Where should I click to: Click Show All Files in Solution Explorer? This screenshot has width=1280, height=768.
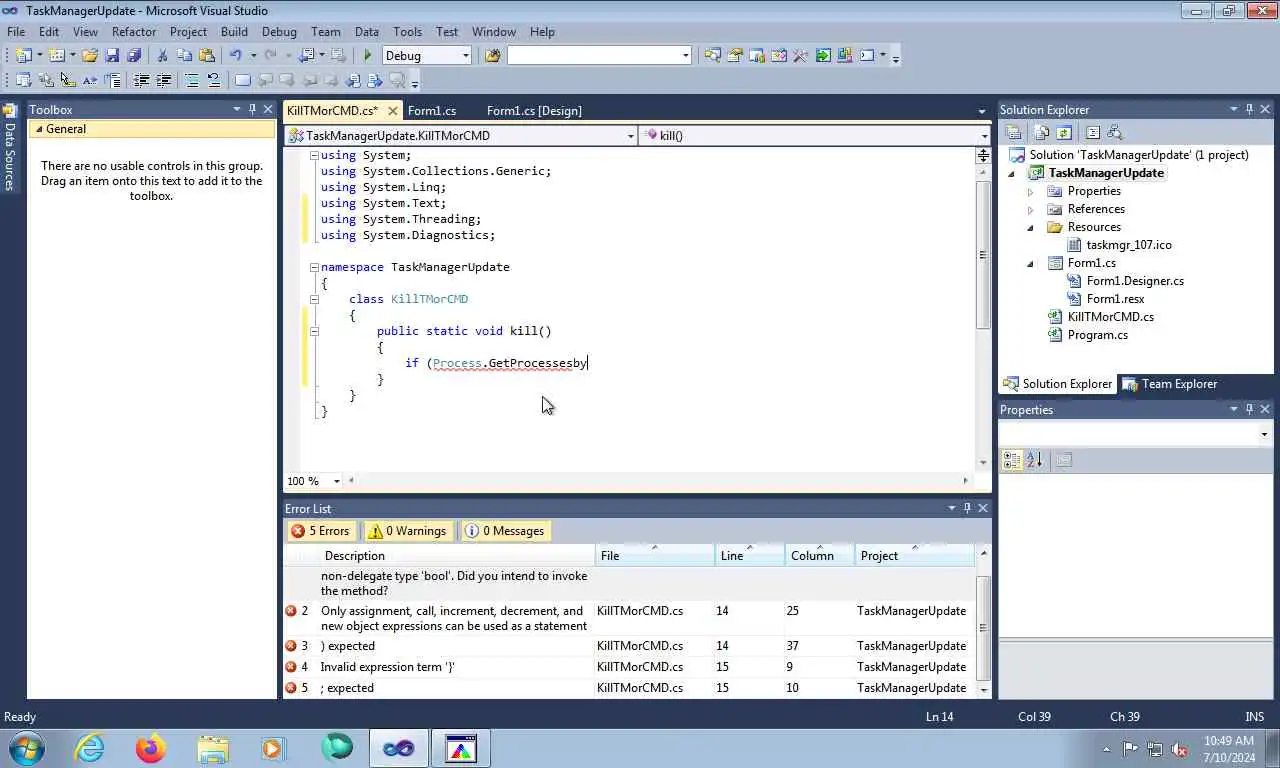pos(1041,132)
